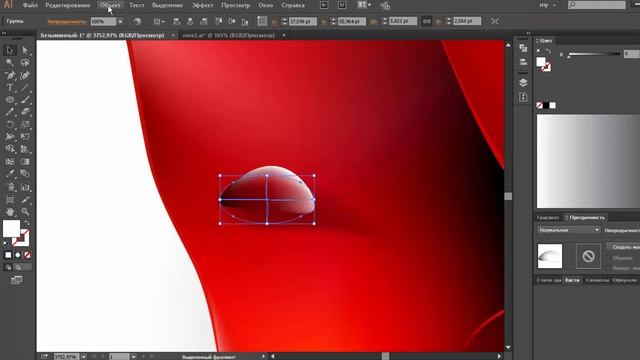Open Файл menu

click(x=30, y=5)
